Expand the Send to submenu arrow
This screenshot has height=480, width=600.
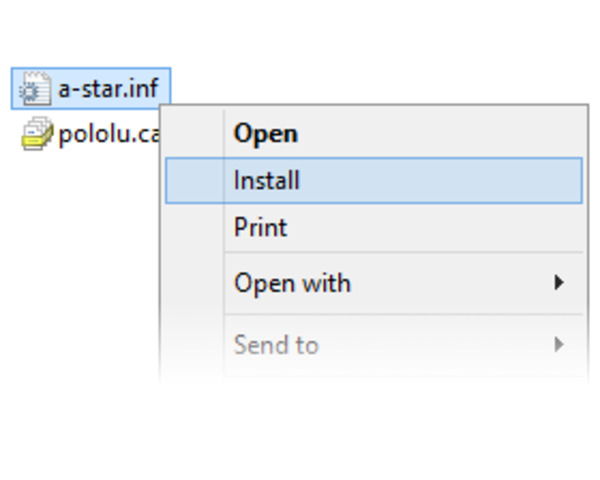tap(559, 345)
